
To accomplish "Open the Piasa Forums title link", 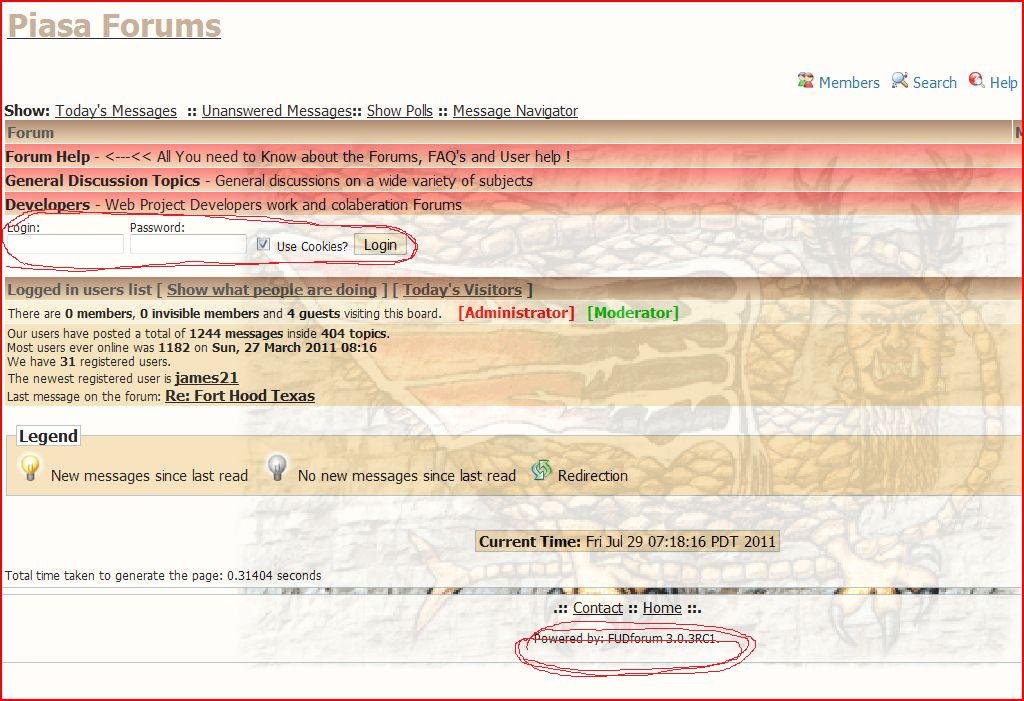I will tap(114, 26).
